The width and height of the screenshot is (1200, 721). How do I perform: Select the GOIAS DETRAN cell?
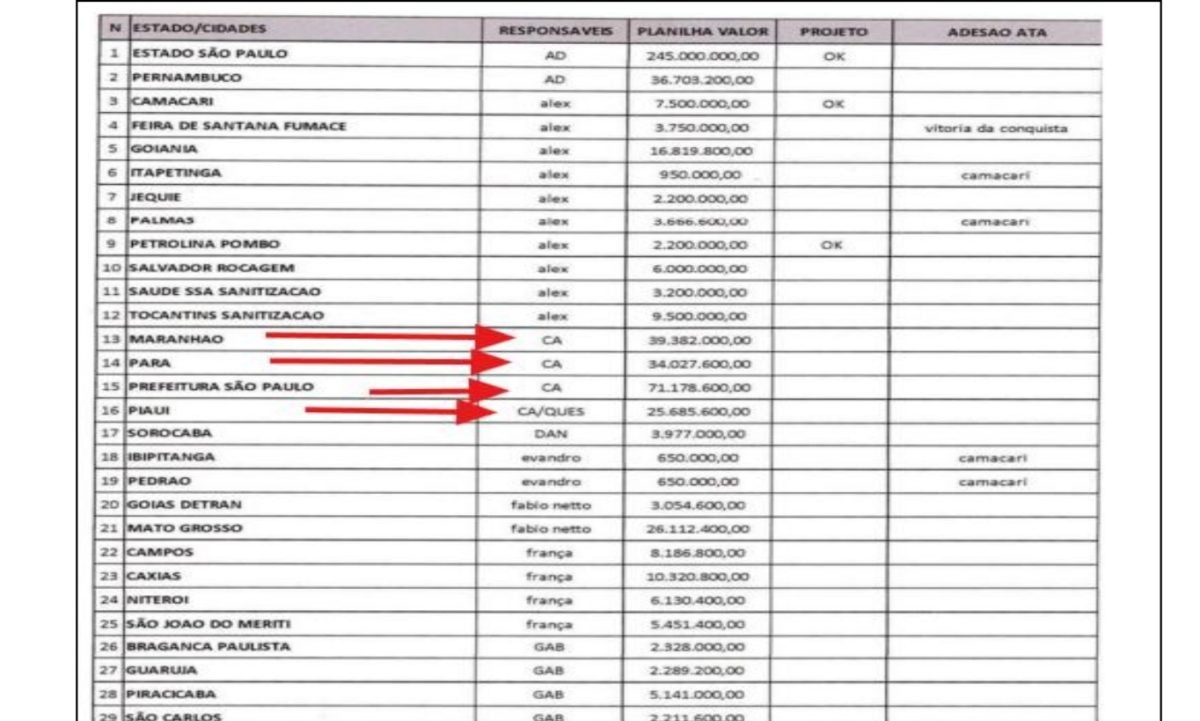tap(185, 504)
